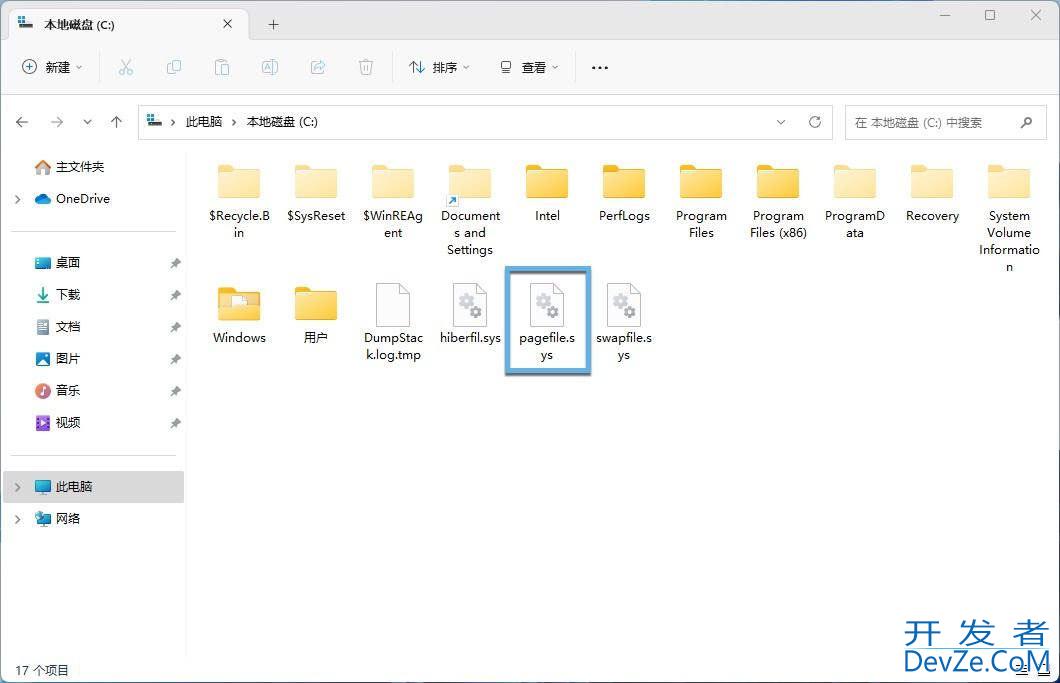The image size is (1060, 683).
Task: Unpin 桌面 using its pin icon
Action: pos(175,263)
